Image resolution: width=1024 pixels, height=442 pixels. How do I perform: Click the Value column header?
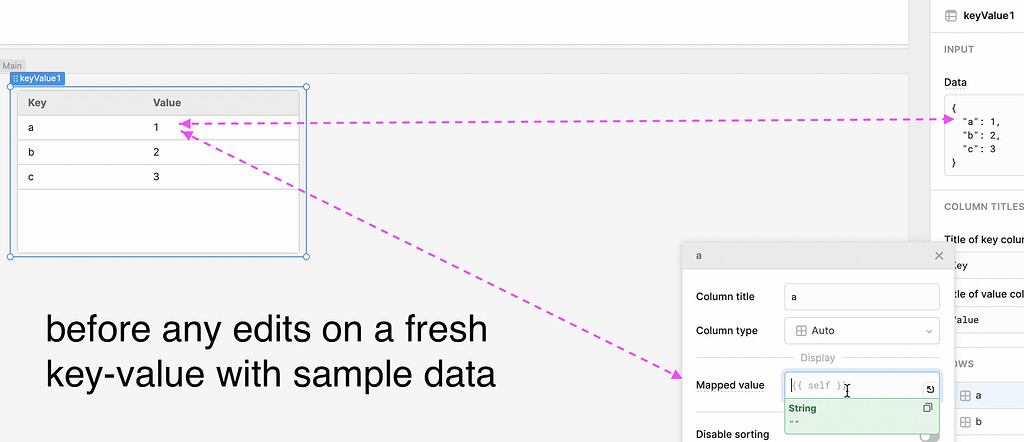click(167, 103)
